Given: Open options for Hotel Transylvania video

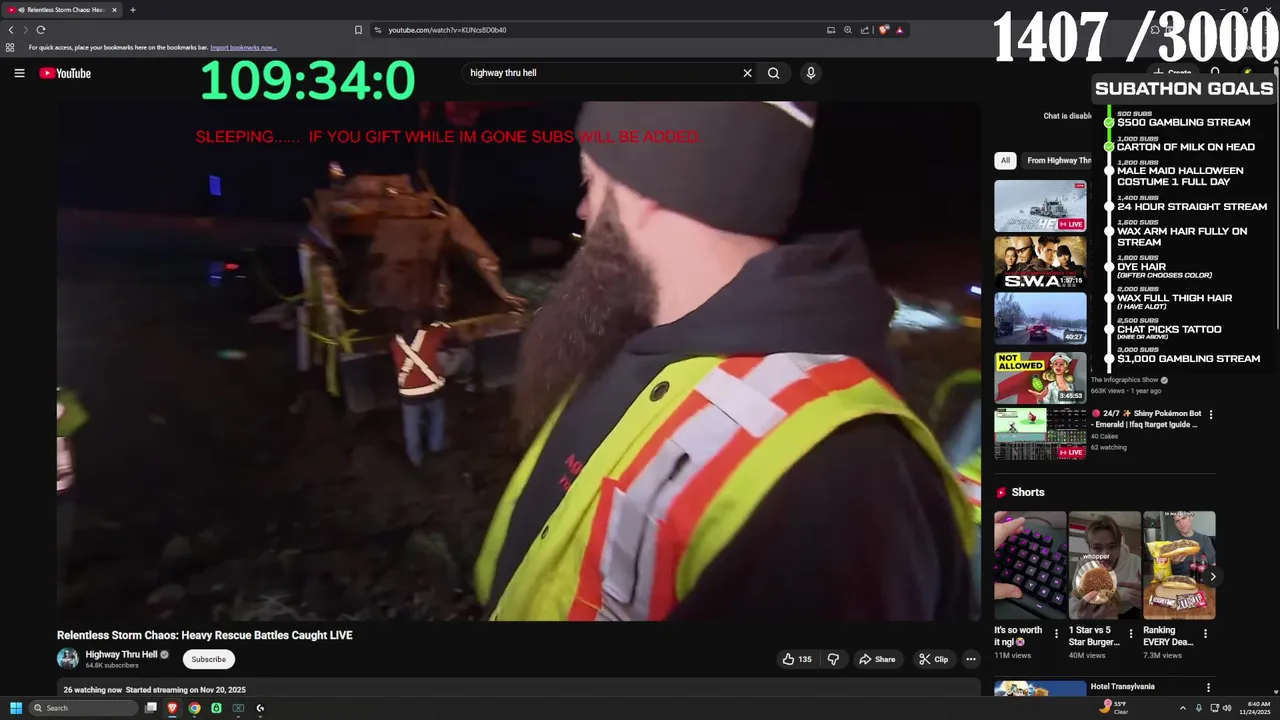Looking at the screenshot, I should tap(1208, 687).
